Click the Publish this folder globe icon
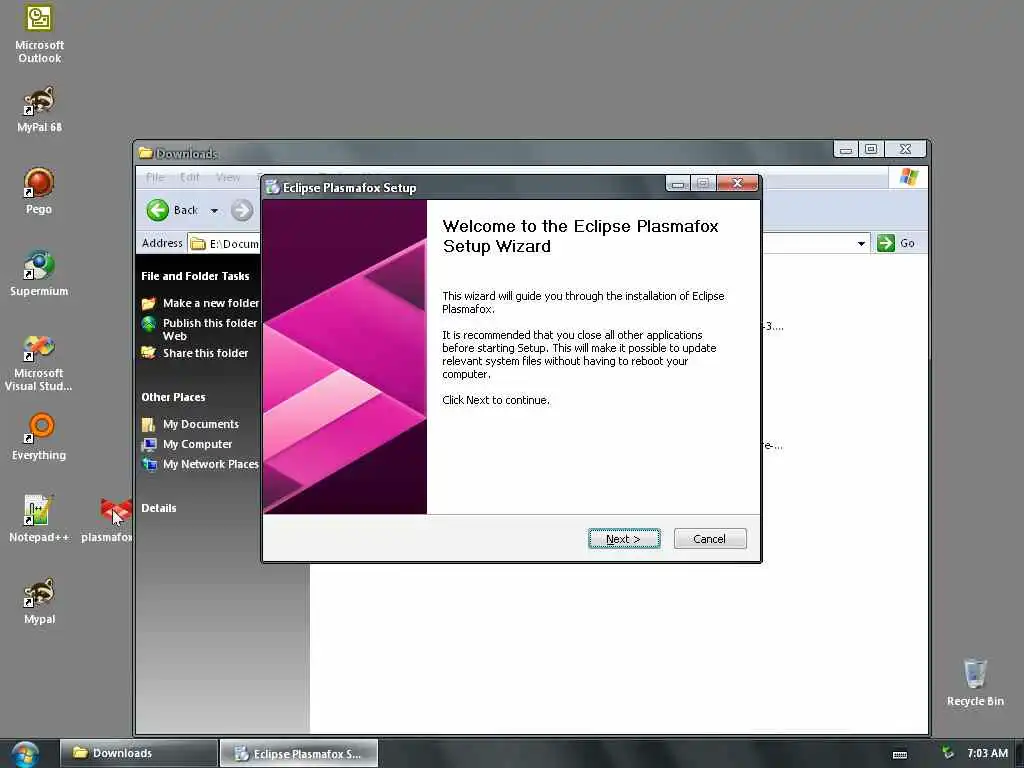Viewport: 1024px width, 768px height. click(x=149, y=323)
